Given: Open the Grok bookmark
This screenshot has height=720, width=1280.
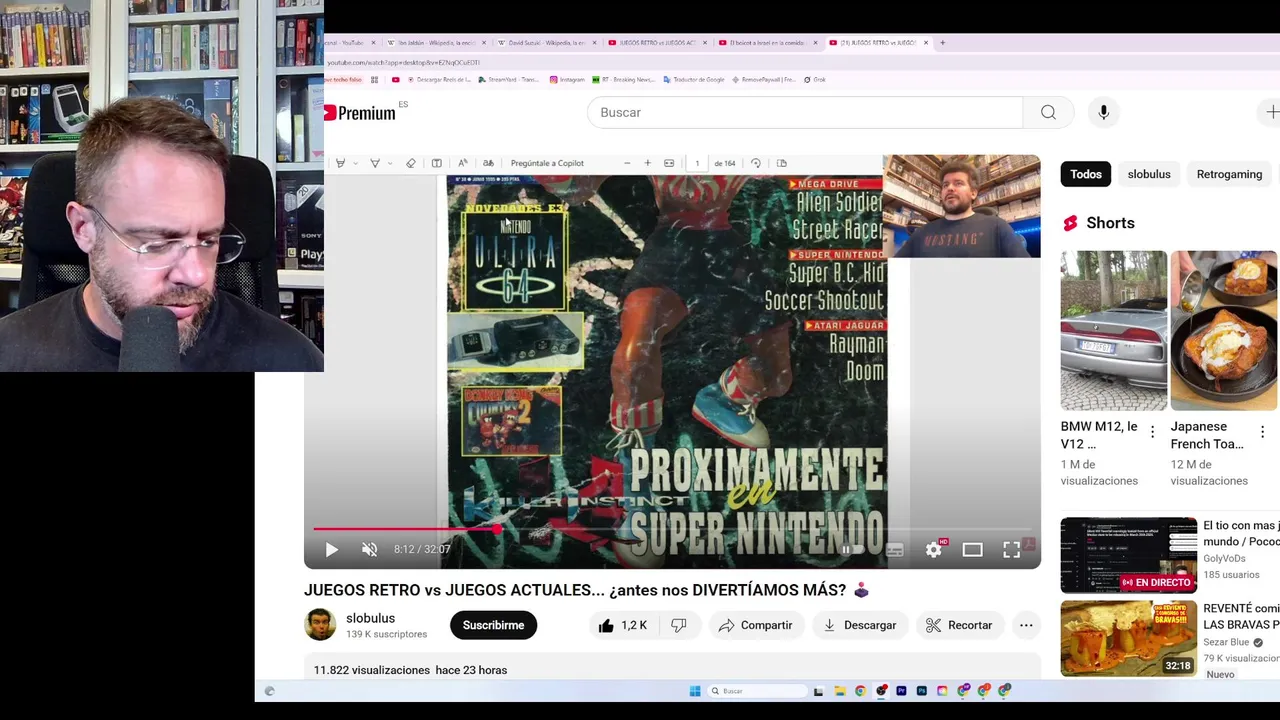Looking at the screenshot, I should tap(815, 79).
